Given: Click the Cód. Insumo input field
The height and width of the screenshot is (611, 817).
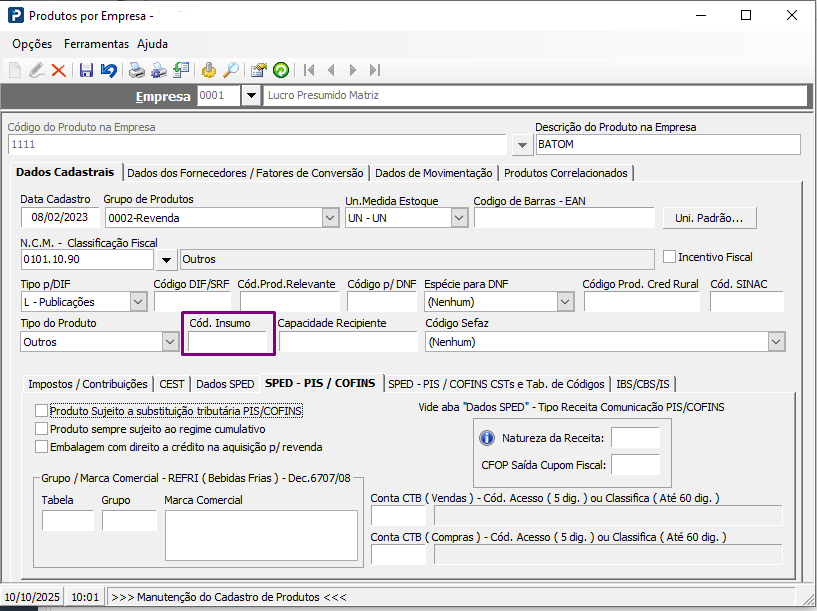Looking at the screenshot, I should (x=229, y=342).
